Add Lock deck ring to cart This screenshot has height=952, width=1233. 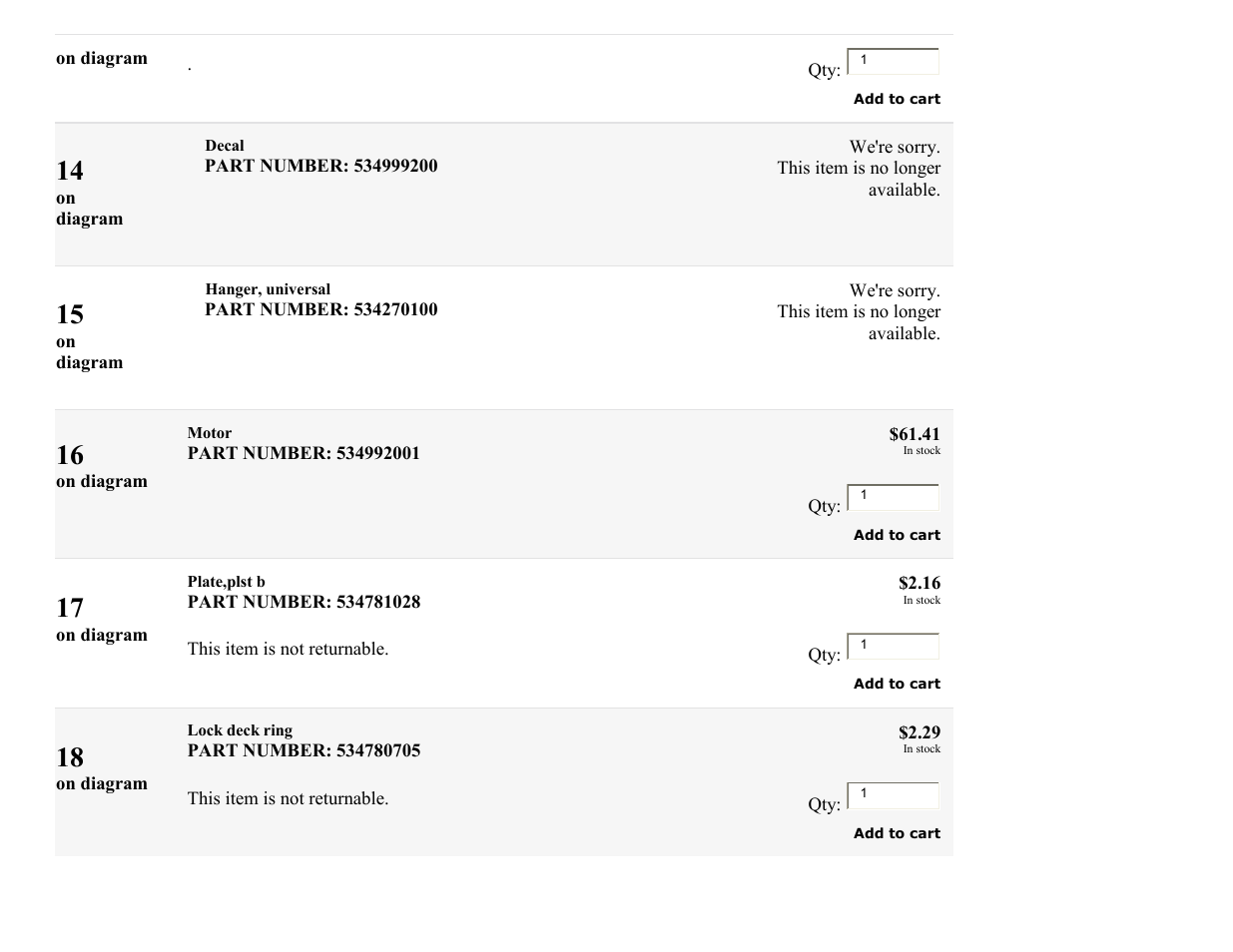(897, 833)
